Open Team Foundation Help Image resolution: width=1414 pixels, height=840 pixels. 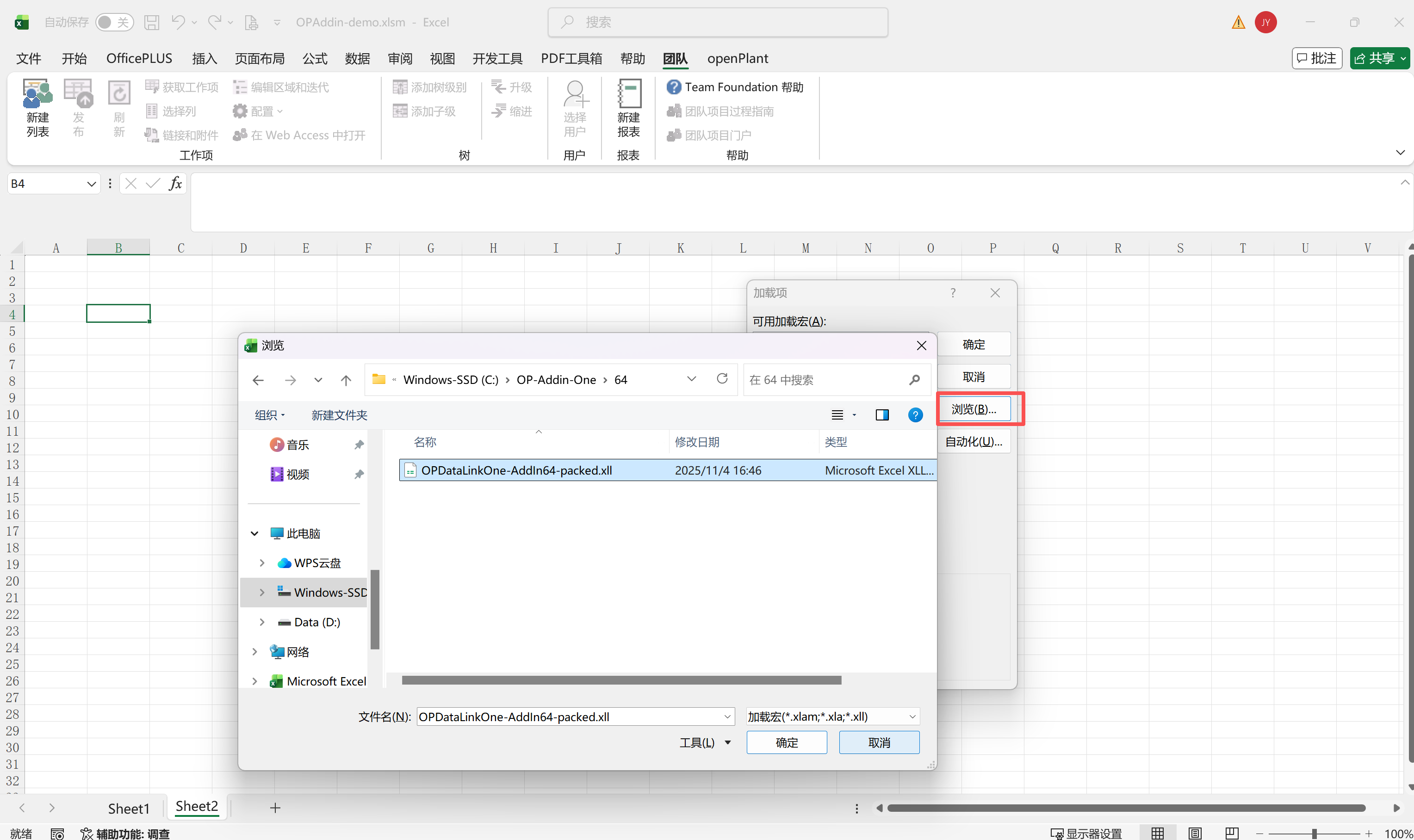pyautogui.click(x=735, y=87)
